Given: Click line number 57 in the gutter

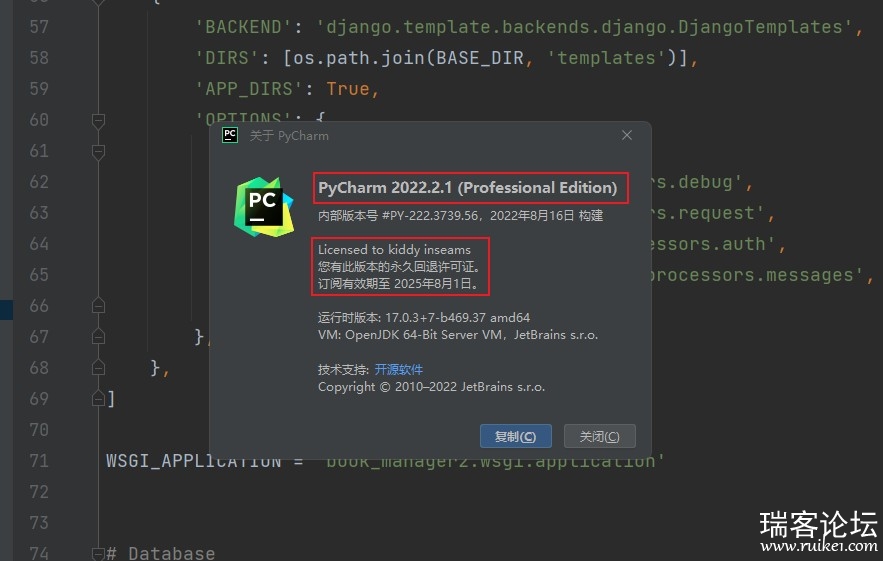Looking at the screenshot, I should coord(39,27).
